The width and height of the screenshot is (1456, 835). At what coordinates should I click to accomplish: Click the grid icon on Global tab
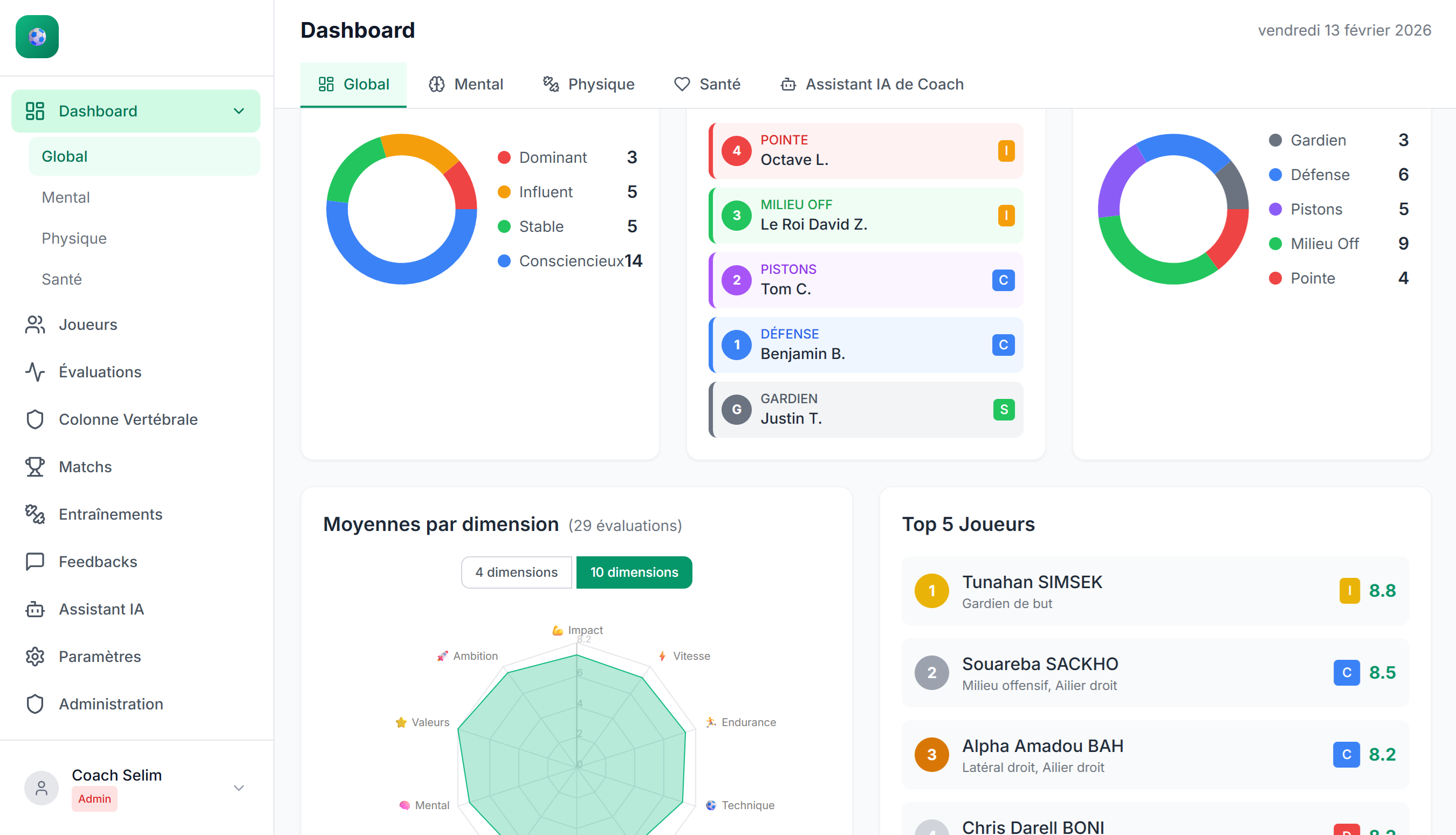[x=326, y=84]
